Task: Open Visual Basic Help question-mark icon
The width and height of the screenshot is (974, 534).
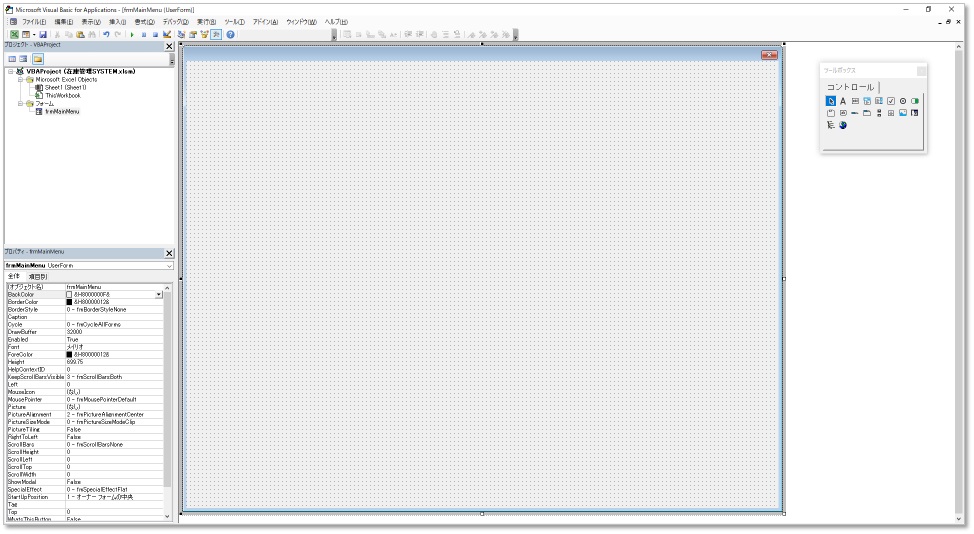Action: [230, 35]
